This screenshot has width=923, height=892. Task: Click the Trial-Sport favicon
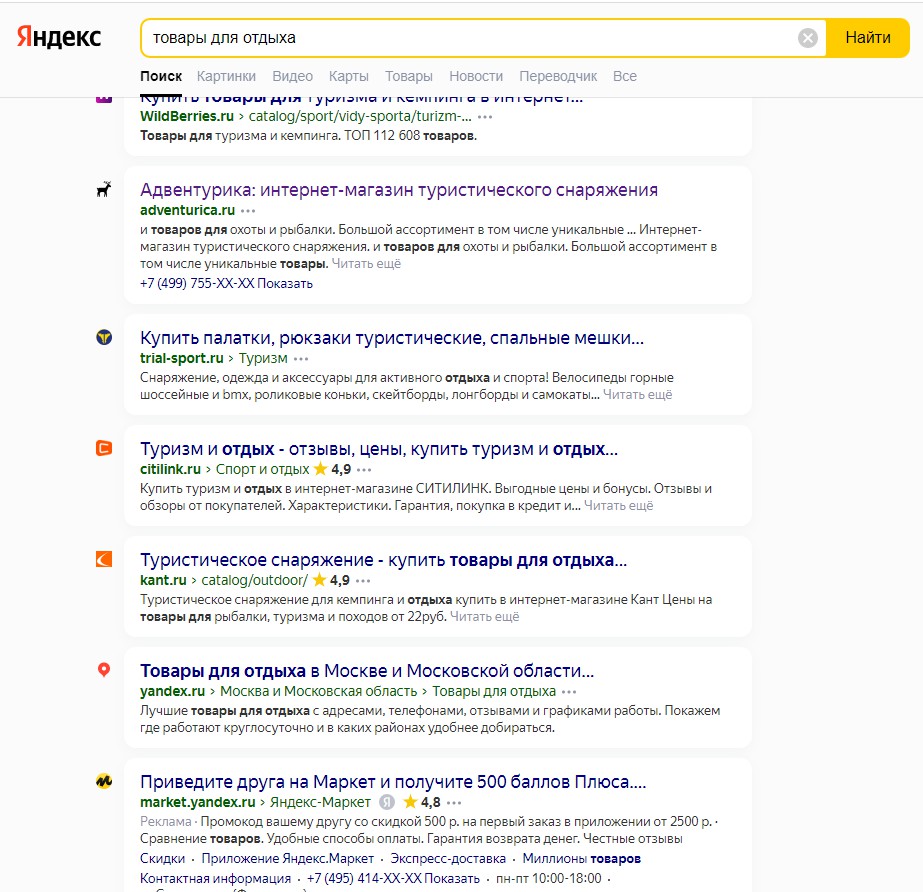104,337
